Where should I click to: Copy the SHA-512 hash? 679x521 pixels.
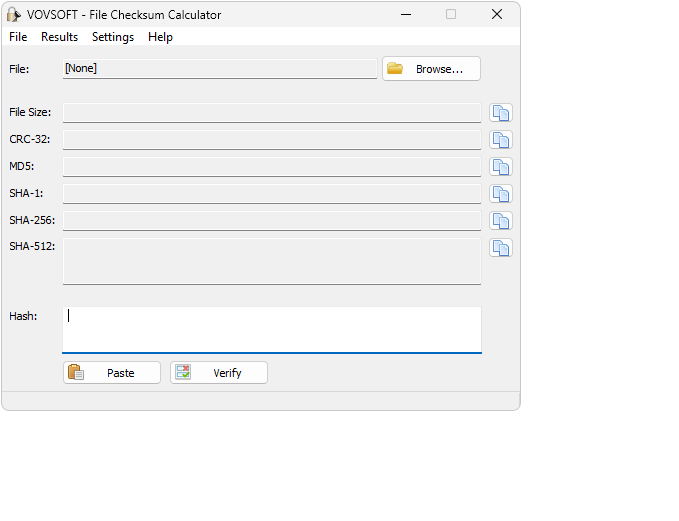[x=501, y=248]
